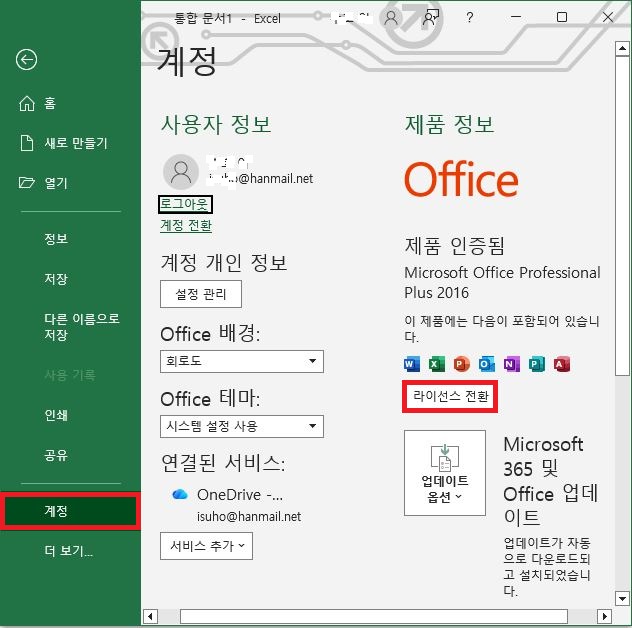Image resolution: width=632 pixels, height=628 pixels.
Task: Open the 업데이트 옵션 dropdown button
Action: (x=445, y=473)
